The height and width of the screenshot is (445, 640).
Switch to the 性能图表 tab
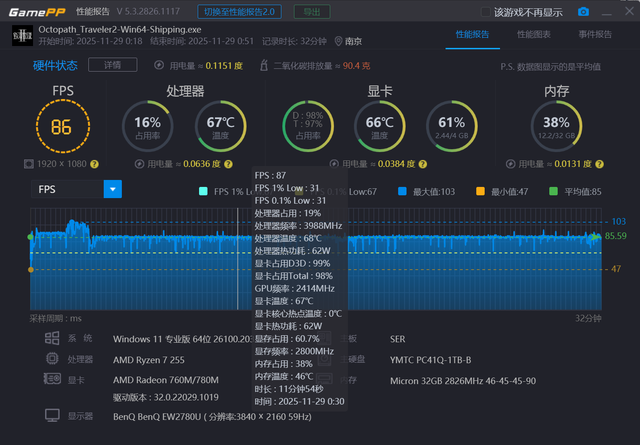534,34
